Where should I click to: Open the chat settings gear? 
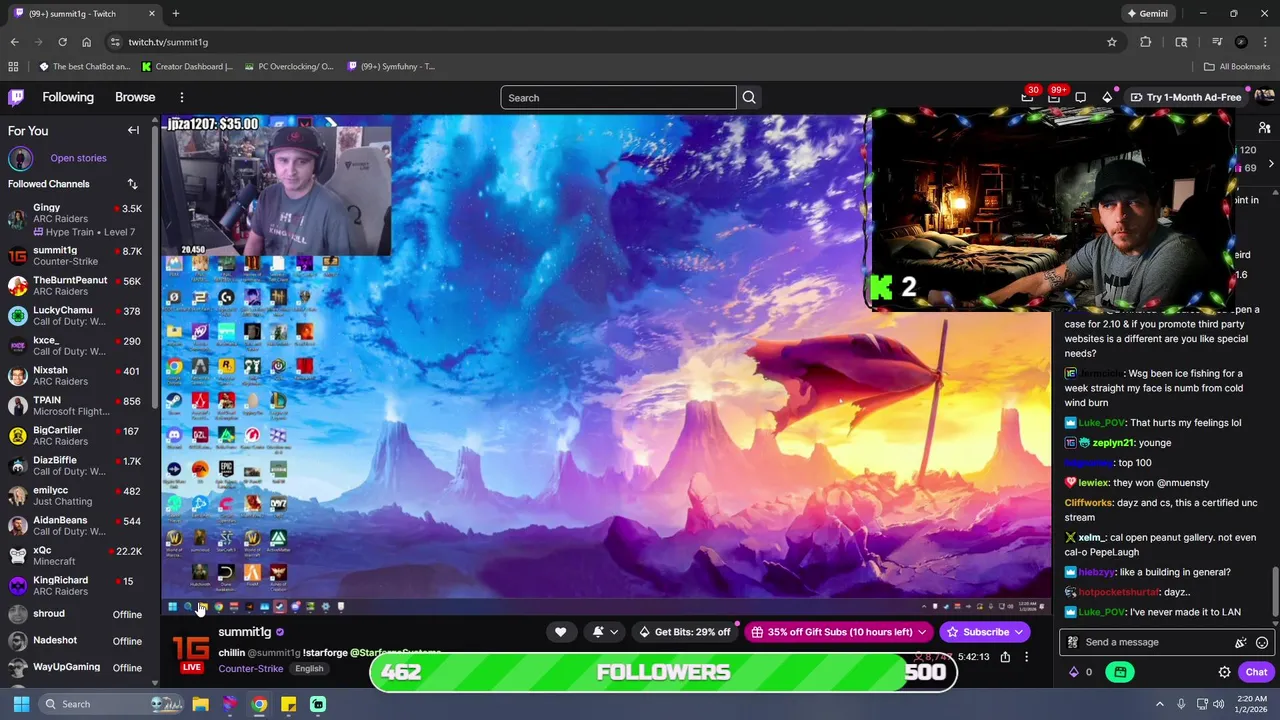(x=1224, y=672)
